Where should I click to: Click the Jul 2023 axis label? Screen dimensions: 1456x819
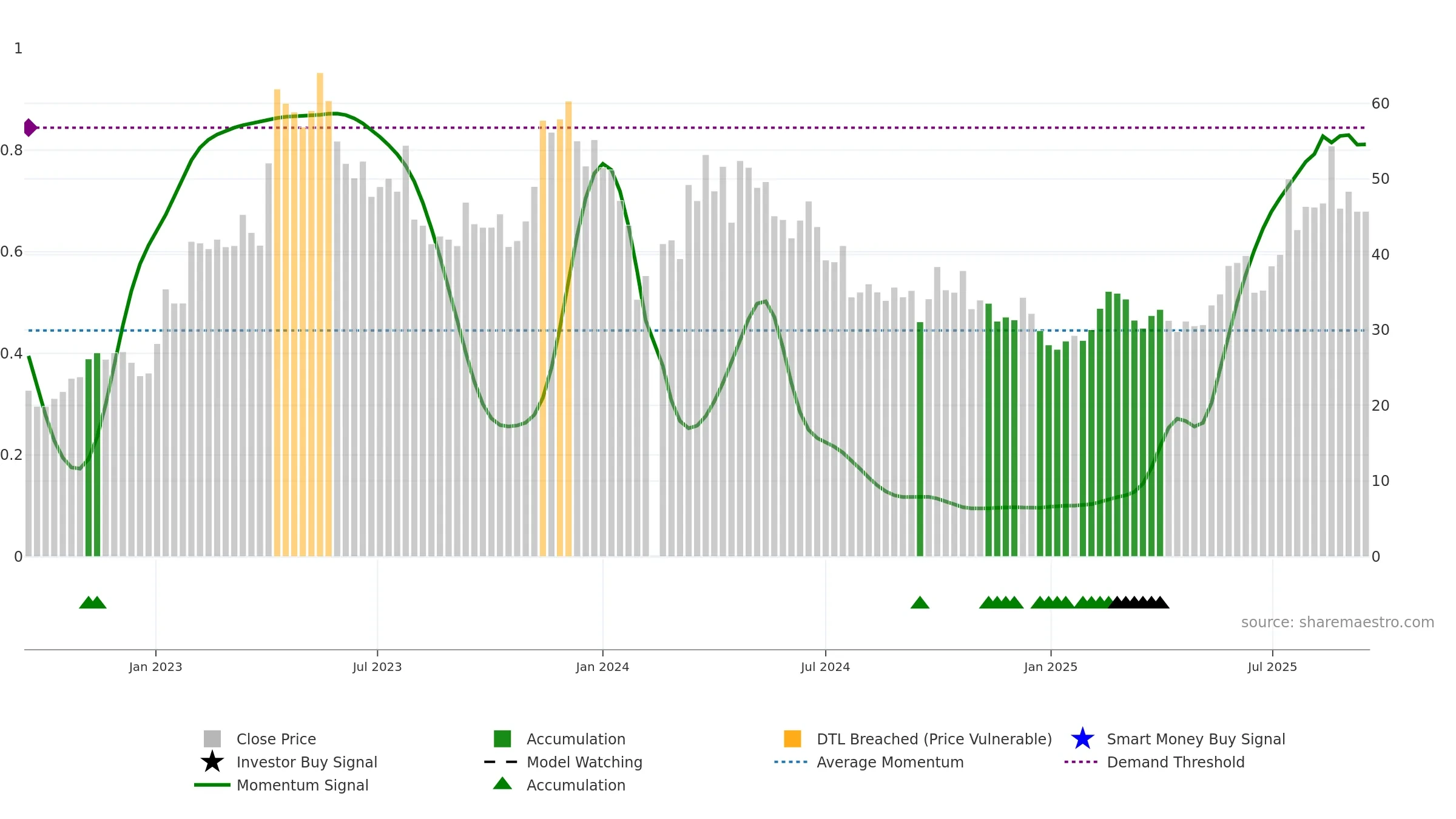(x=377, y=667)
